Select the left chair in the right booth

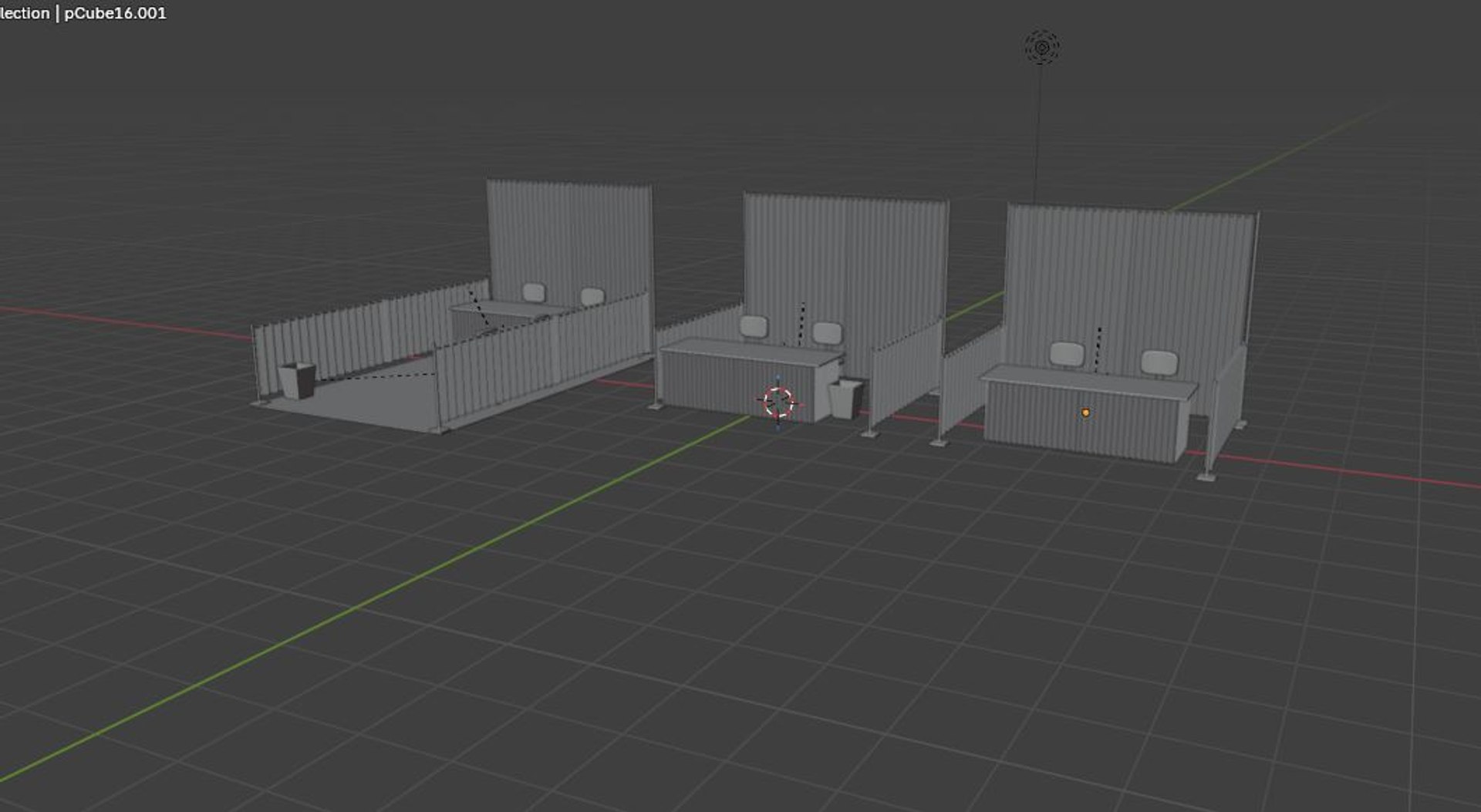[x=1068, y=354]
